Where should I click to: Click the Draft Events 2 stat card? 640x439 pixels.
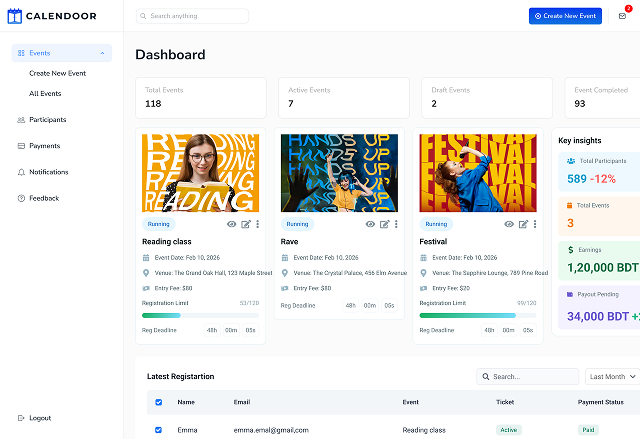[487, 98]
